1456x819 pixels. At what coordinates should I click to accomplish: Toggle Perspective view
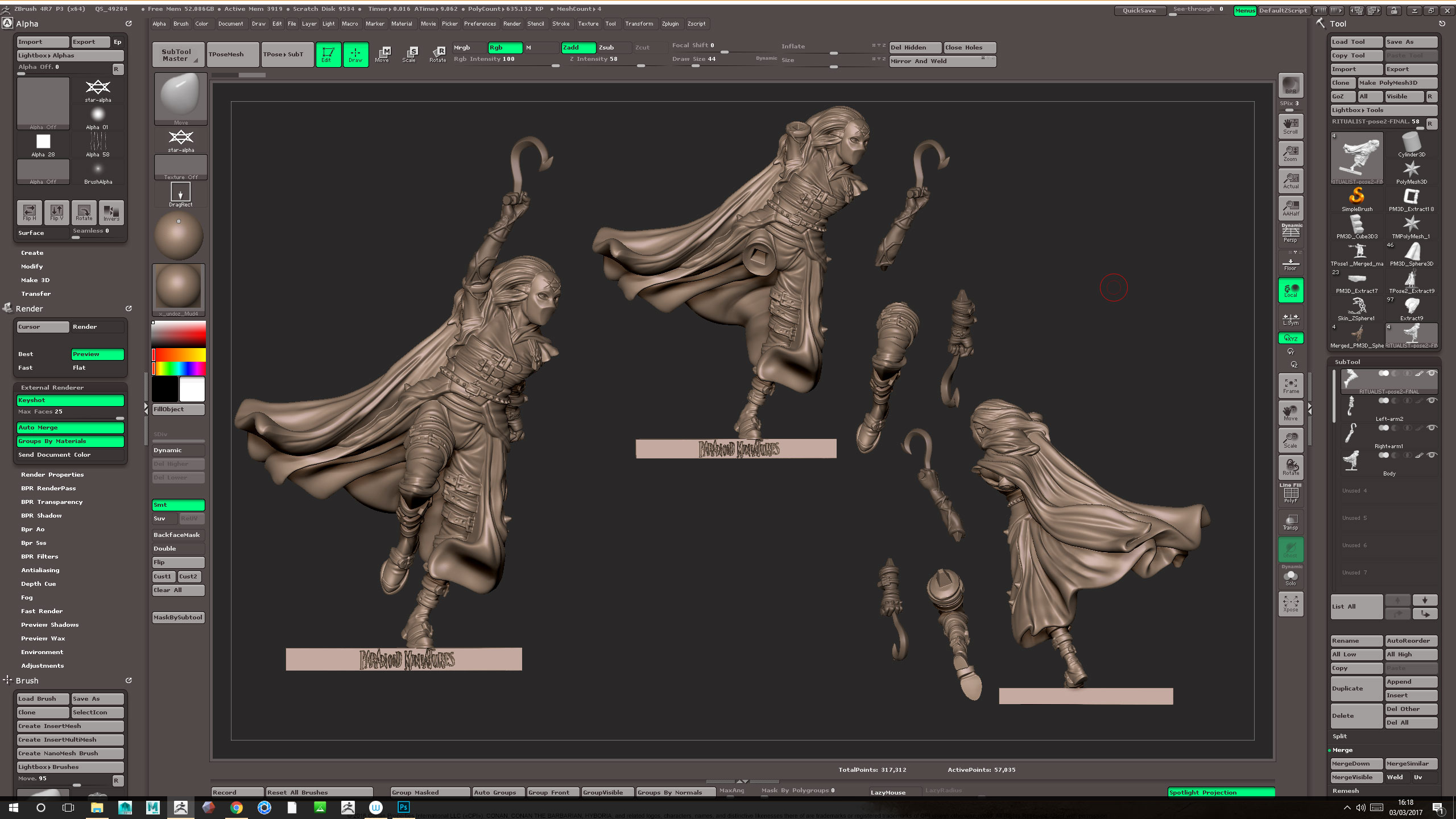(1290, 234)
